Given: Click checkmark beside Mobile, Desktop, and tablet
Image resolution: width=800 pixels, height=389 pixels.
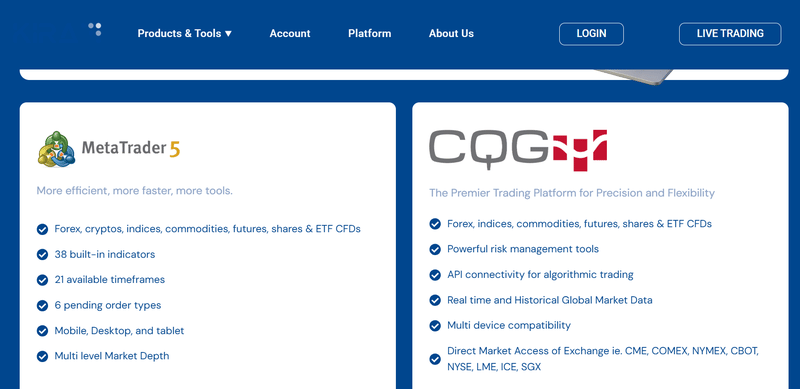Looking at the screenshot, I should (42, 331).
